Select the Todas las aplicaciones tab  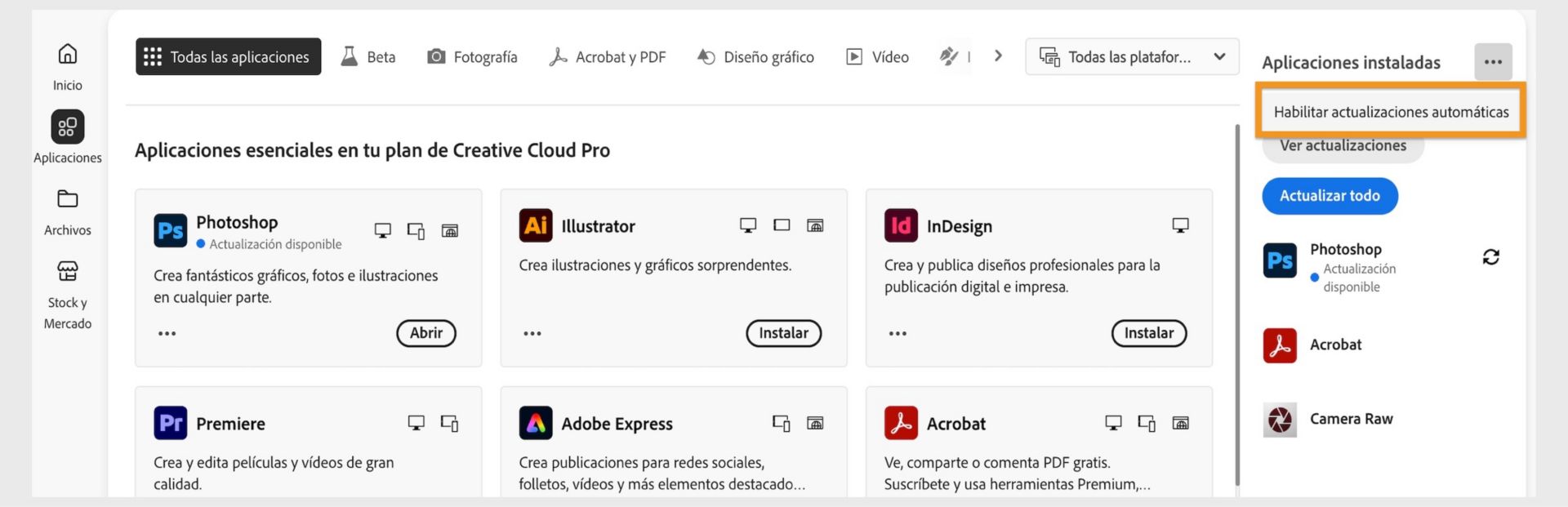[x=228, y=56]
